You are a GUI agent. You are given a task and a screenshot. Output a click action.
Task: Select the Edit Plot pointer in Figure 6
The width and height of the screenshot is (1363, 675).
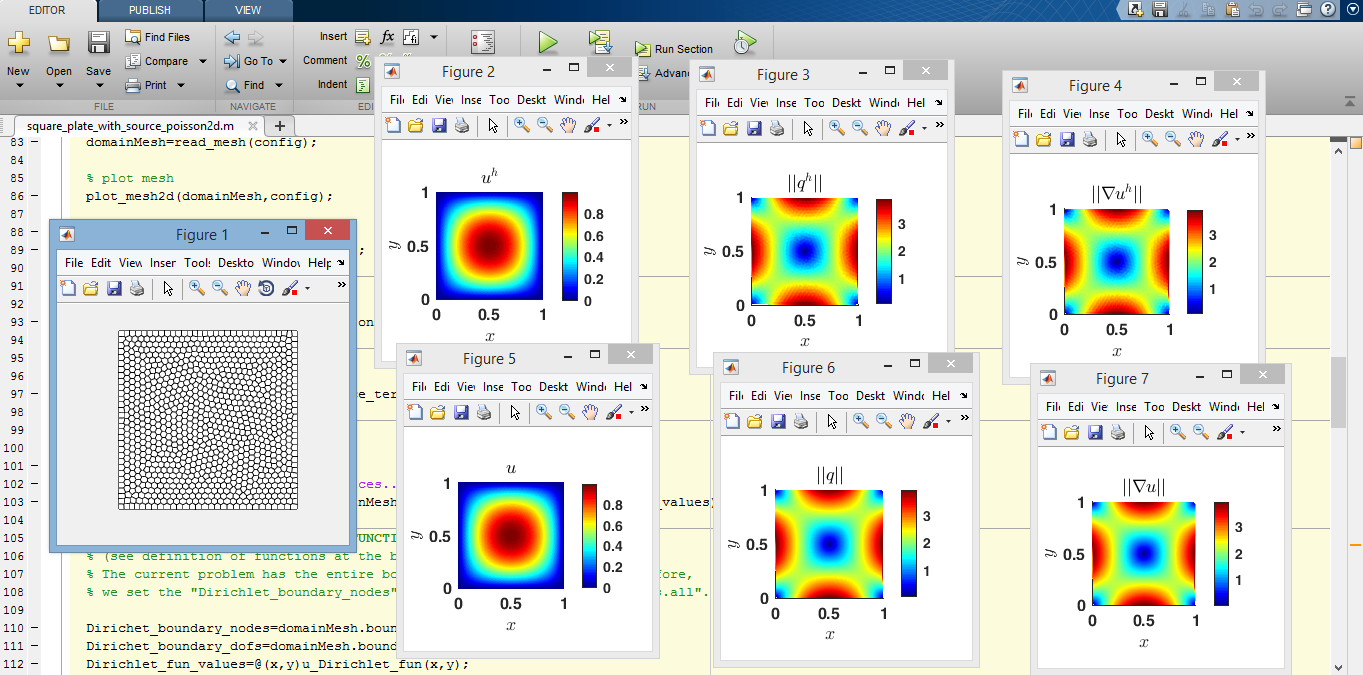(x=832, y=421)
